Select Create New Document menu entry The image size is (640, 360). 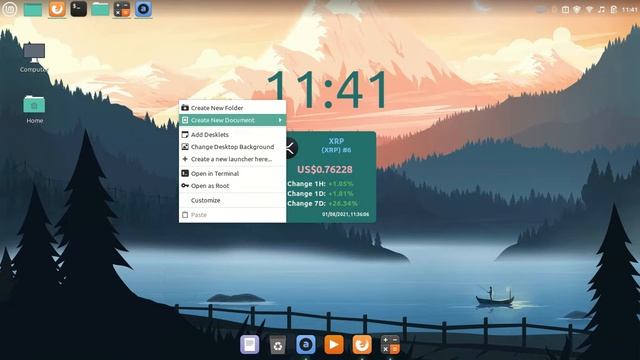pos(232,120)
